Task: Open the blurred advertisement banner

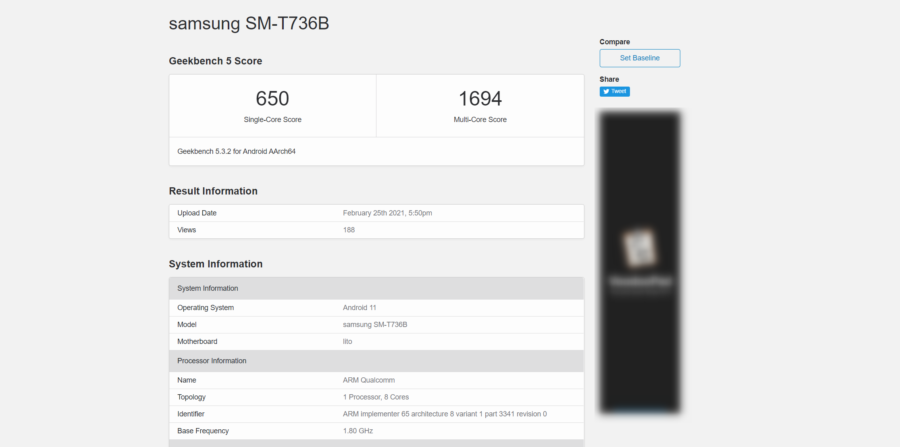Action: click(639, 262)
